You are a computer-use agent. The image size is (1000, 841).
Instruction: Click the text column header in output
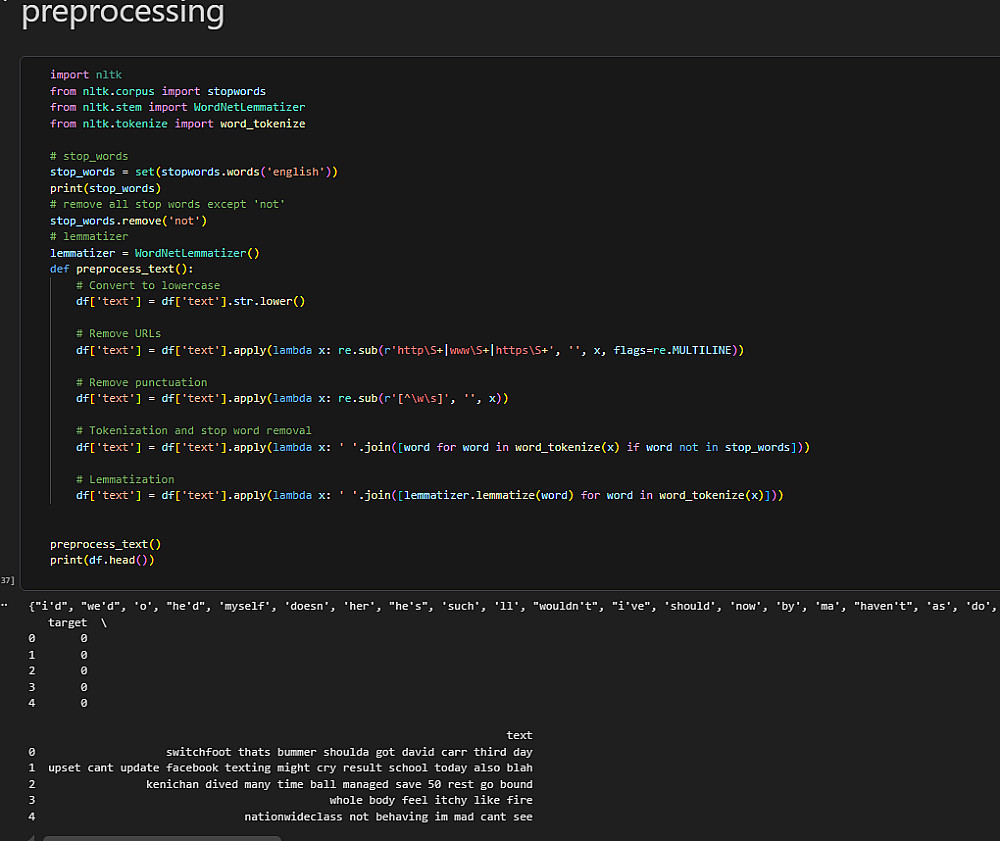[519, 735]
